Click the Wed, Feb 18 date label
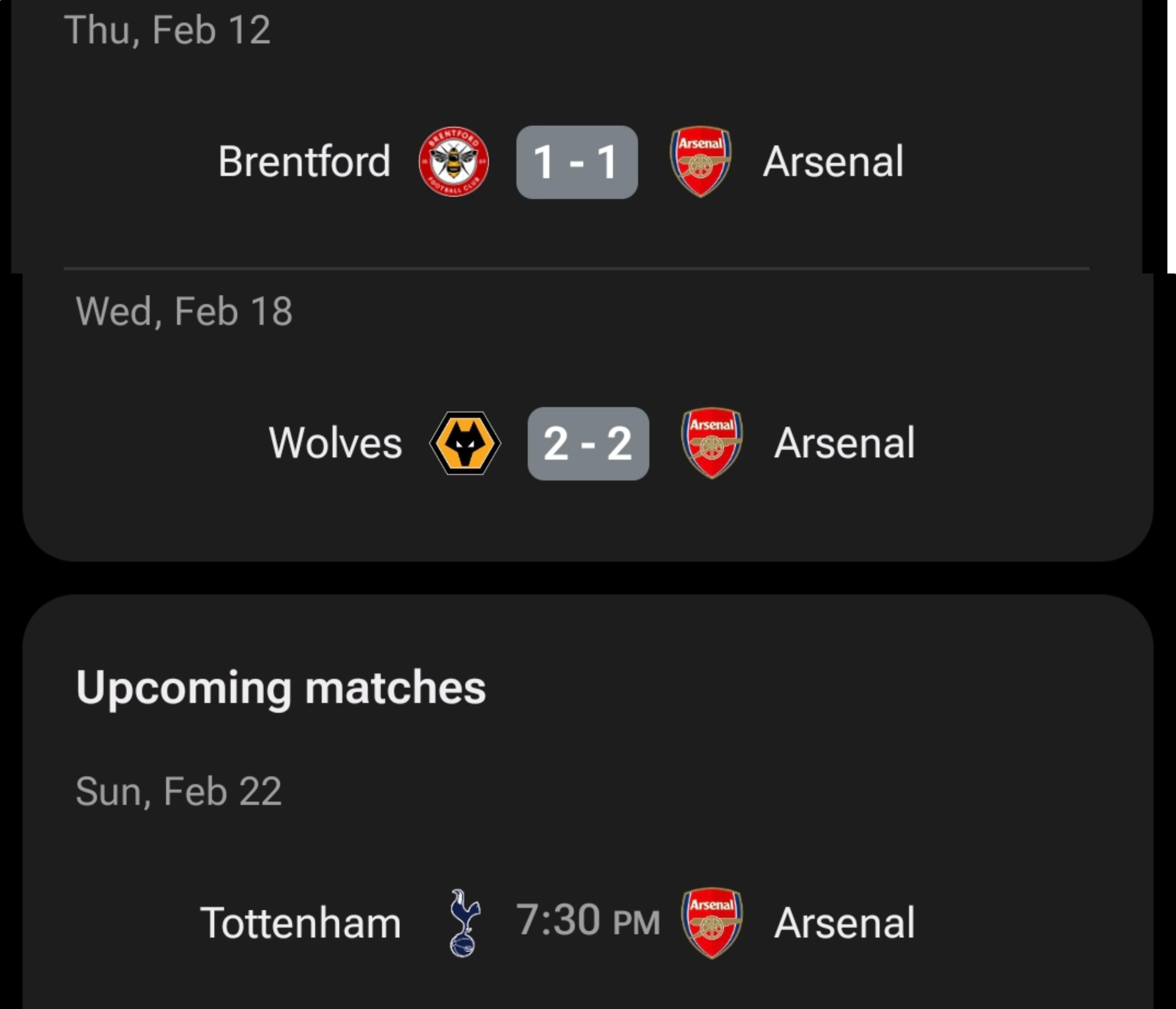Image resolution: width=1176 pixels, height=1009 pixels. [x=184, y=311]
